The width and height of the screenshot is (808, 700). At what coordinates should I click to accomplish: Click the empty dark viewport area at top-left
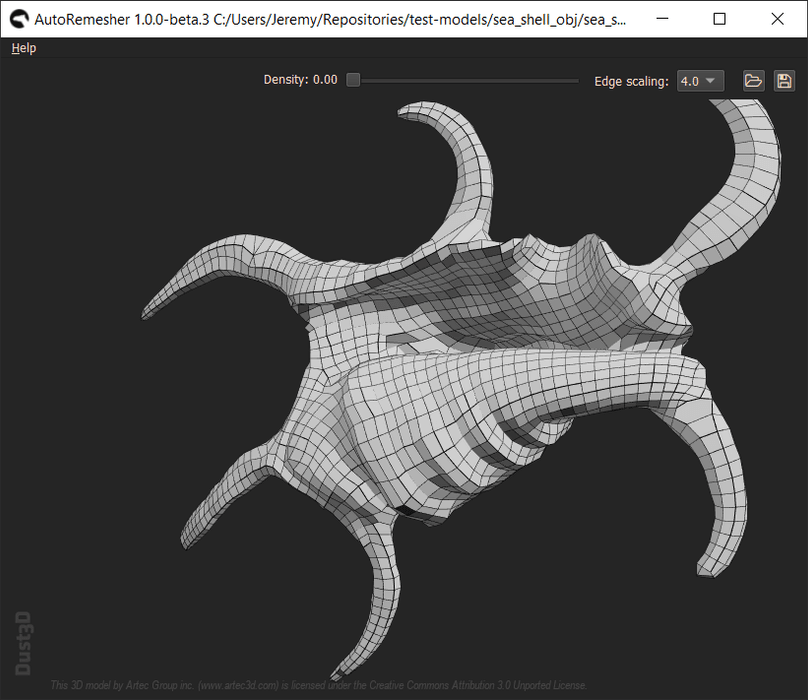(100, 150)
